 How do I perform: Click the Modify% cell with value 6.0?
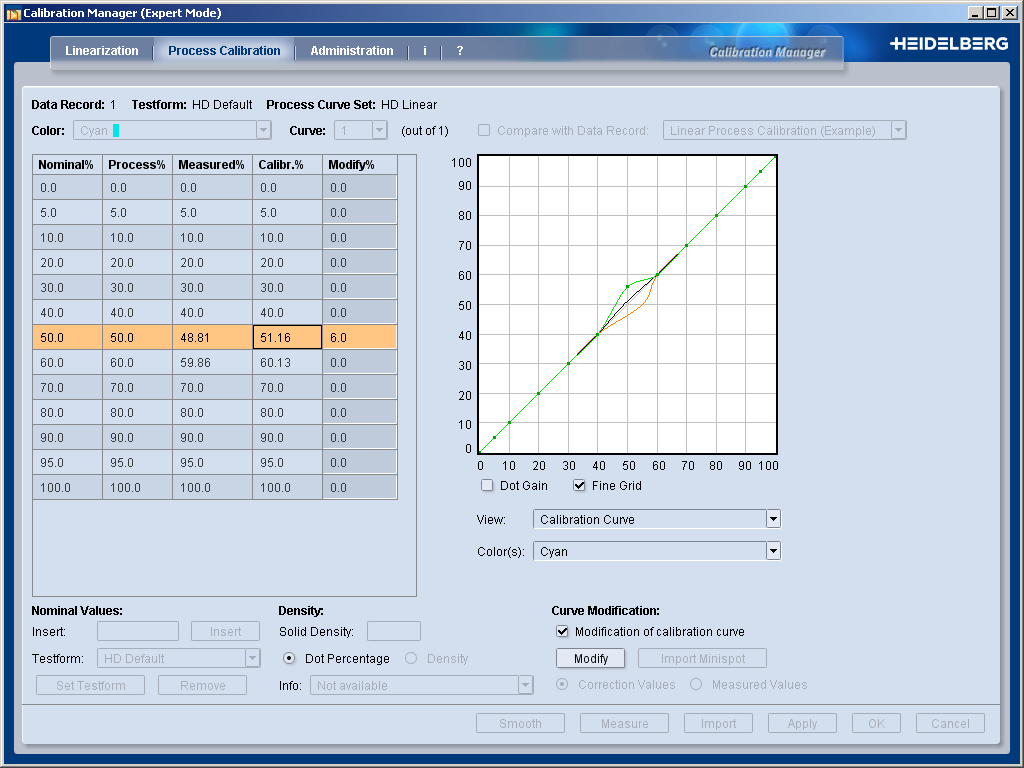[359, 338]
